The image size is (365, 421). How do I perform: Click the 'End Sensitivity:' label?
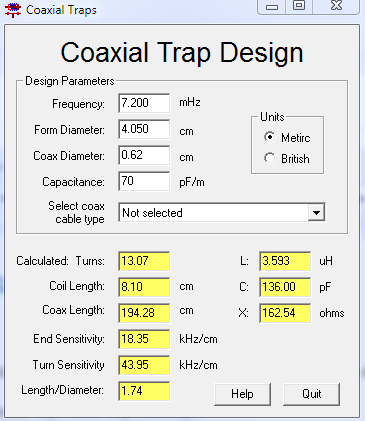pyautogui.click(x=69, y=339)
